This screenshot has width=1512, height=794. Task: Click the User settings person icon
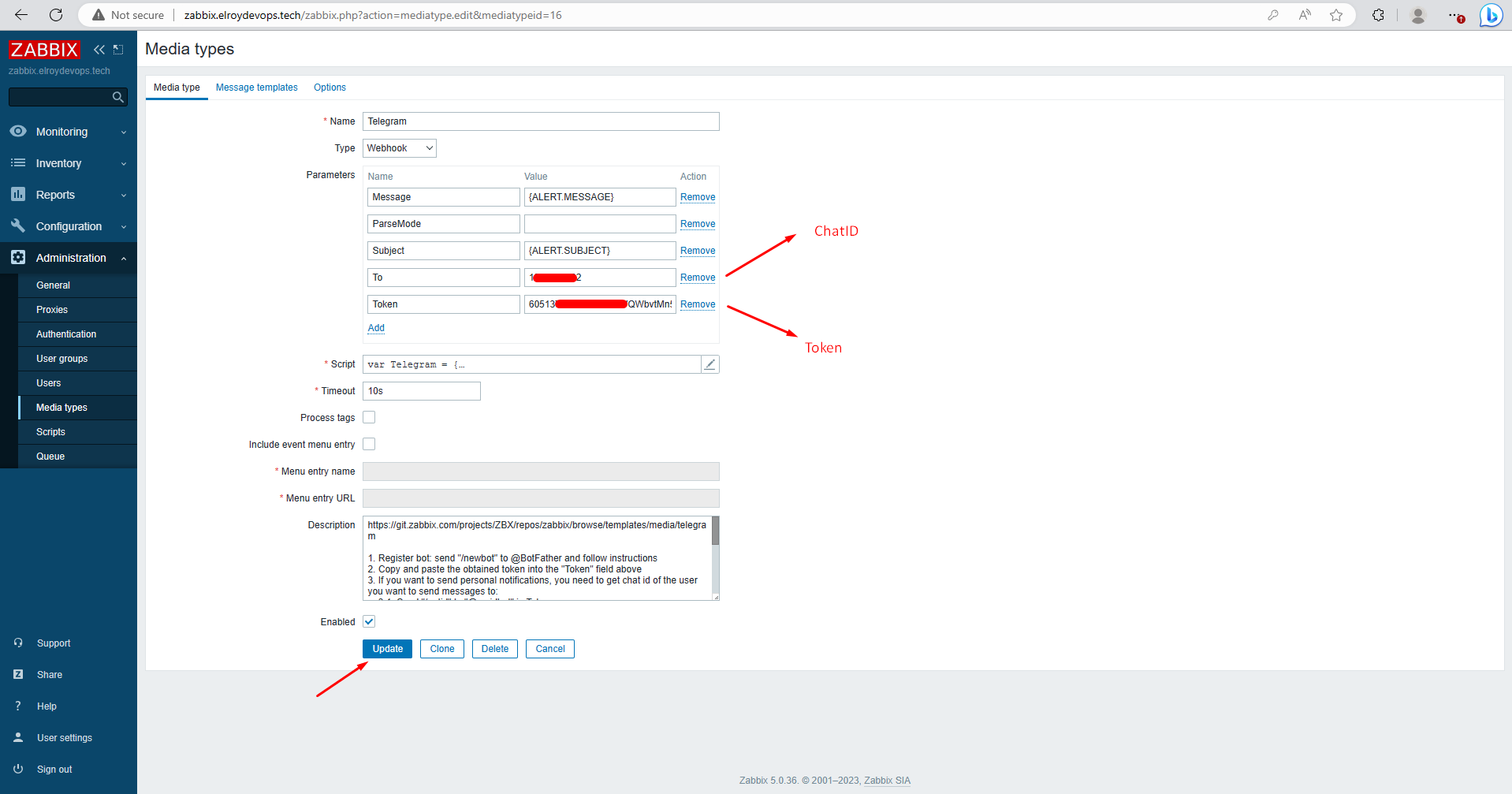18,737
